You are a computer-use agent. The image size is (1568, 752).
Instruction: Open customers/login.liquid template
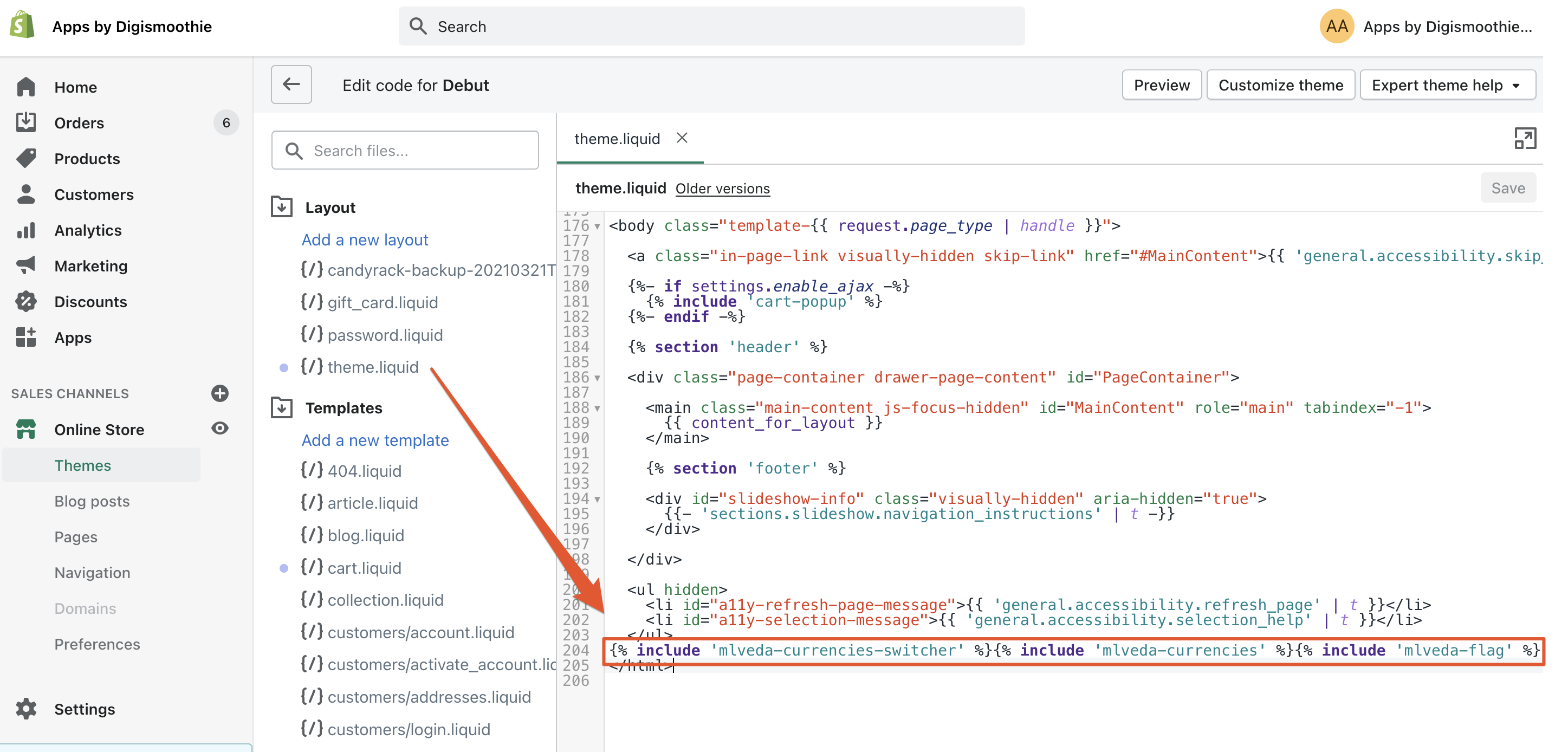(396, 729)
